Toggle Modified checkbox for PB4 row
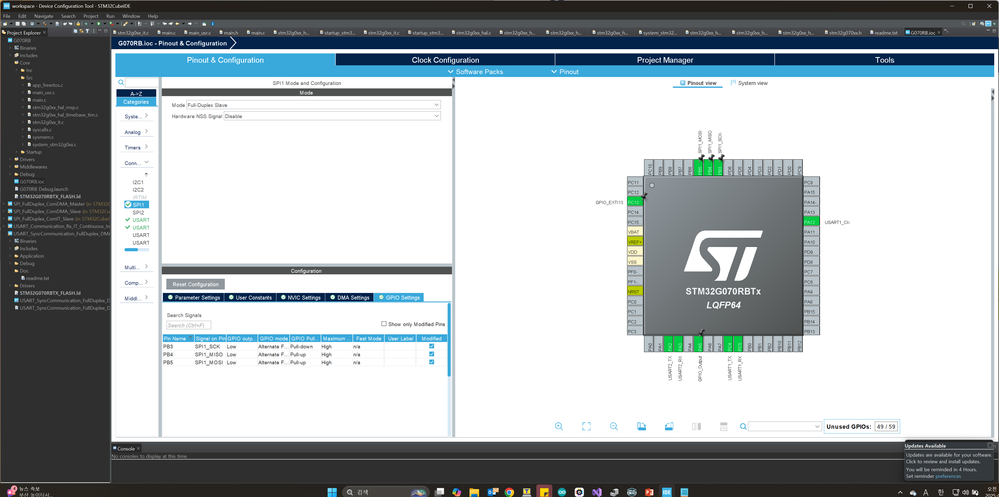The width and height of the screenshot is (999, 497). tap(432, 354)
